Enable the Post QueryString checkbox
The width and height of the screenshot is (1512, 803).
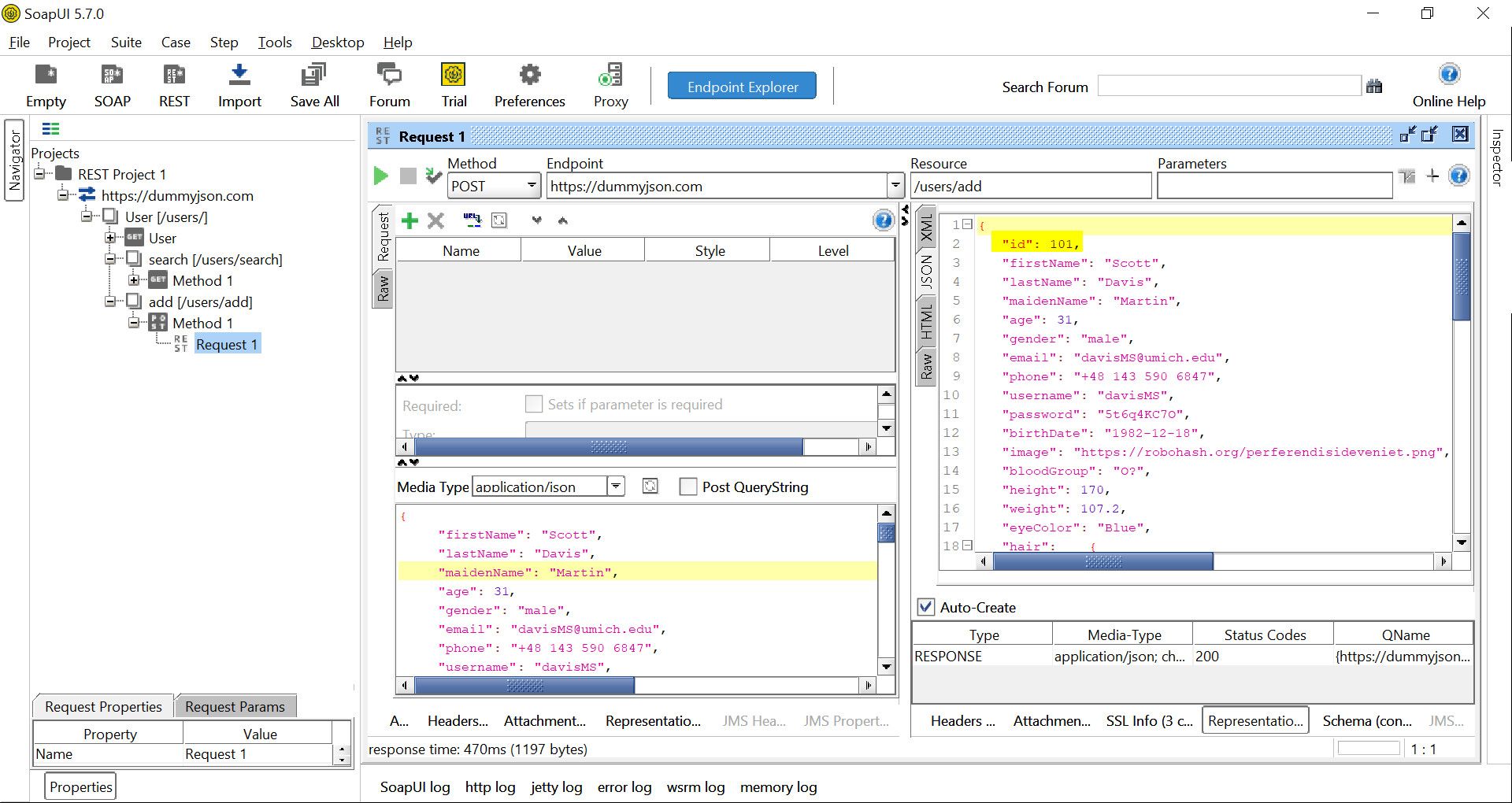[x=688, y=487]
